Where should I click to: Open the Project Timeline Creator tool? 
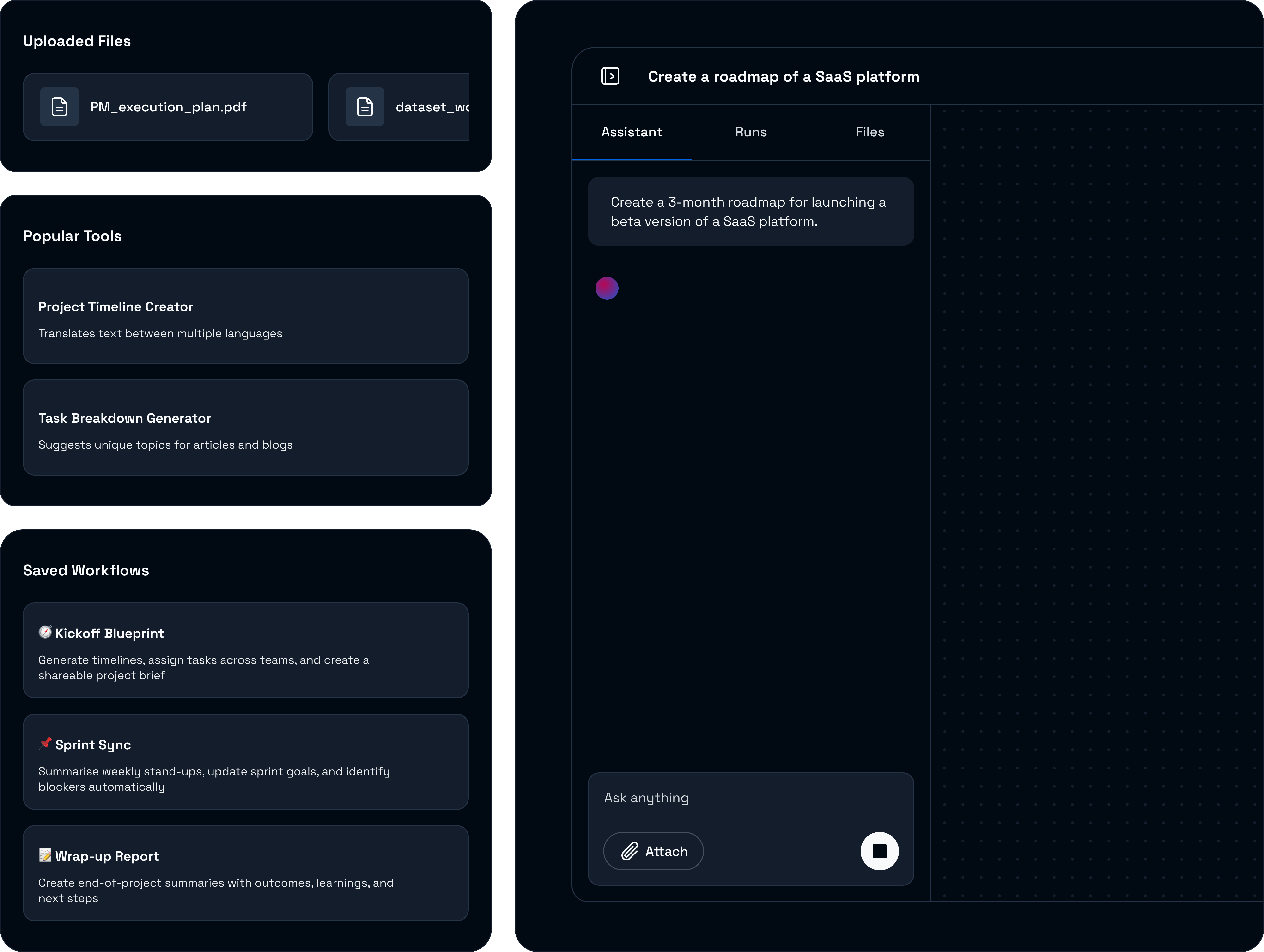point(246,316)
